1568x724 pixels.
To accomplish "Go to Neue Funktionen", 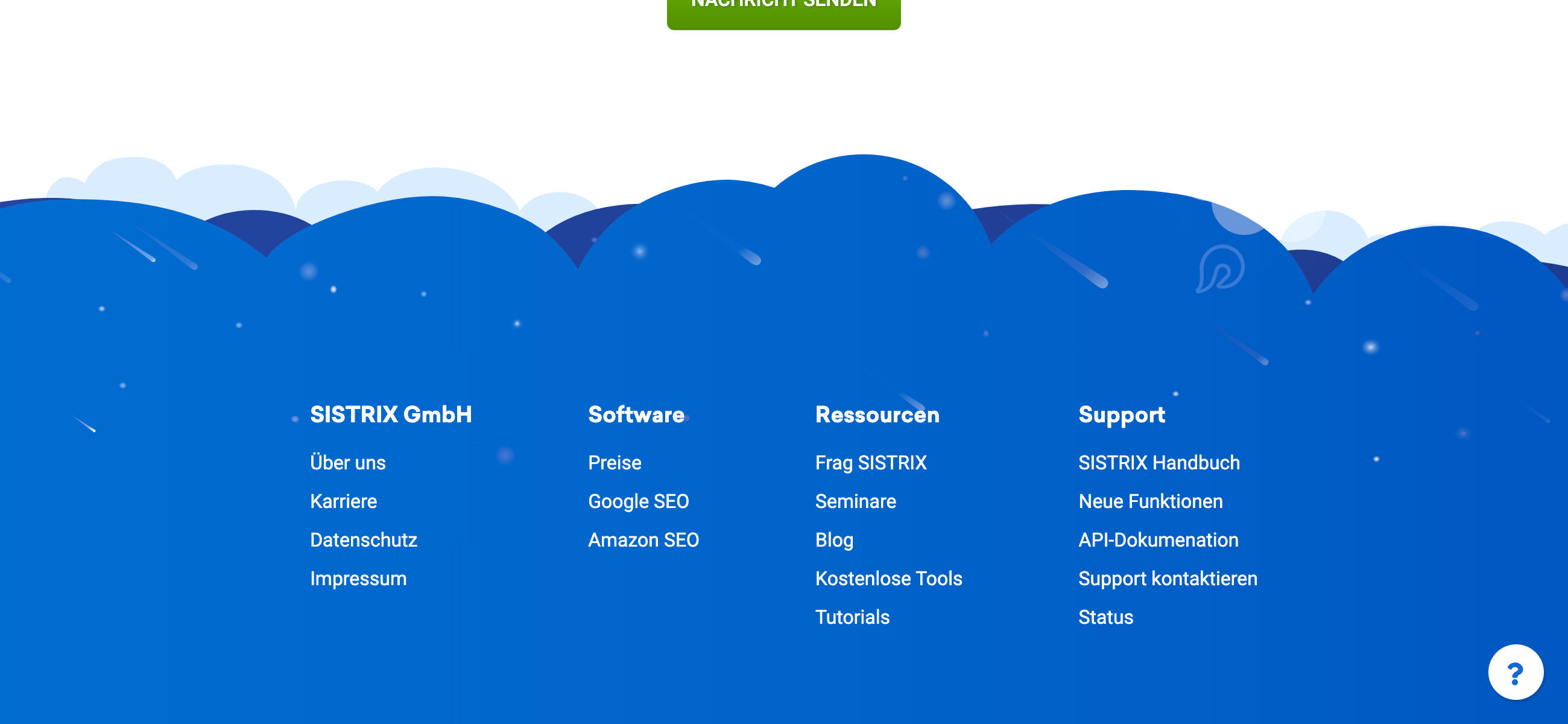I will click(x=1151, y=501).
